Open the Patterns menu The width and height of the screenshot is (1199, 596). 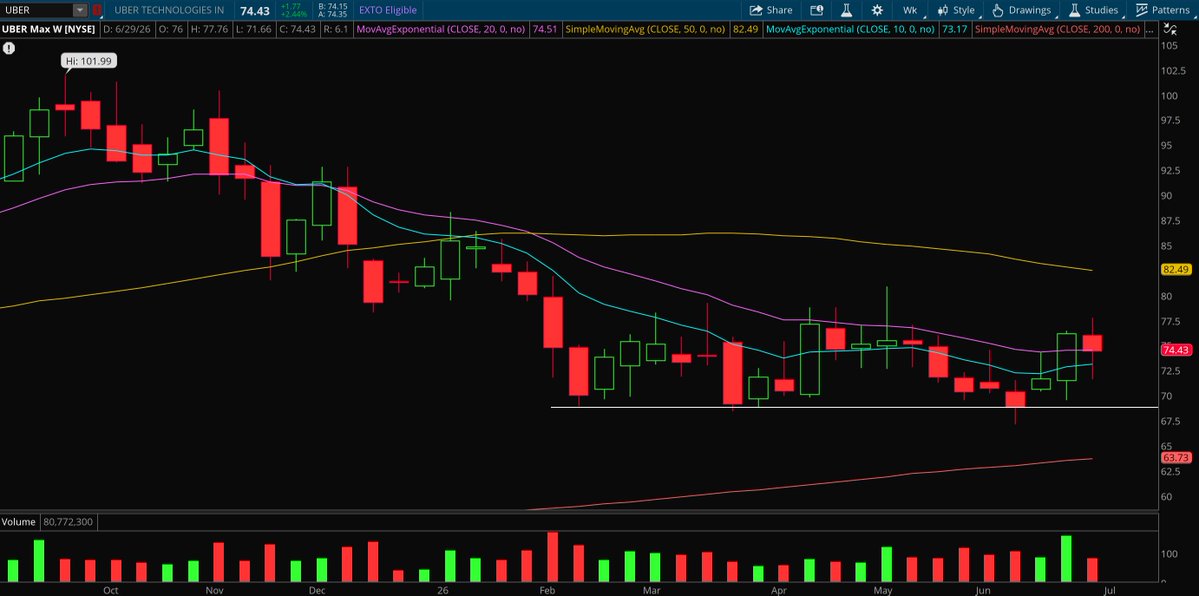tap(1162, 10)
